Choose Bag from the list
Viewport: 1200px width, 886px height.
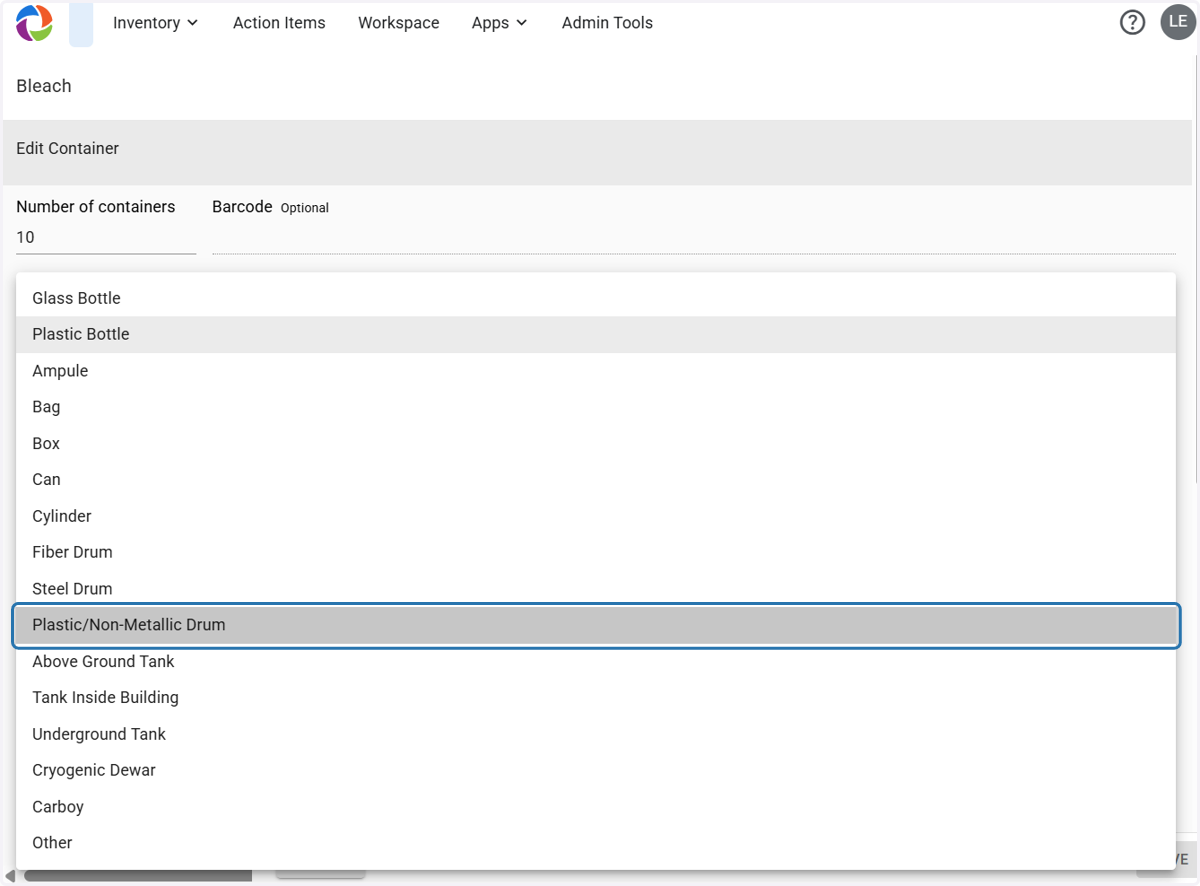[x=596, y=407]
